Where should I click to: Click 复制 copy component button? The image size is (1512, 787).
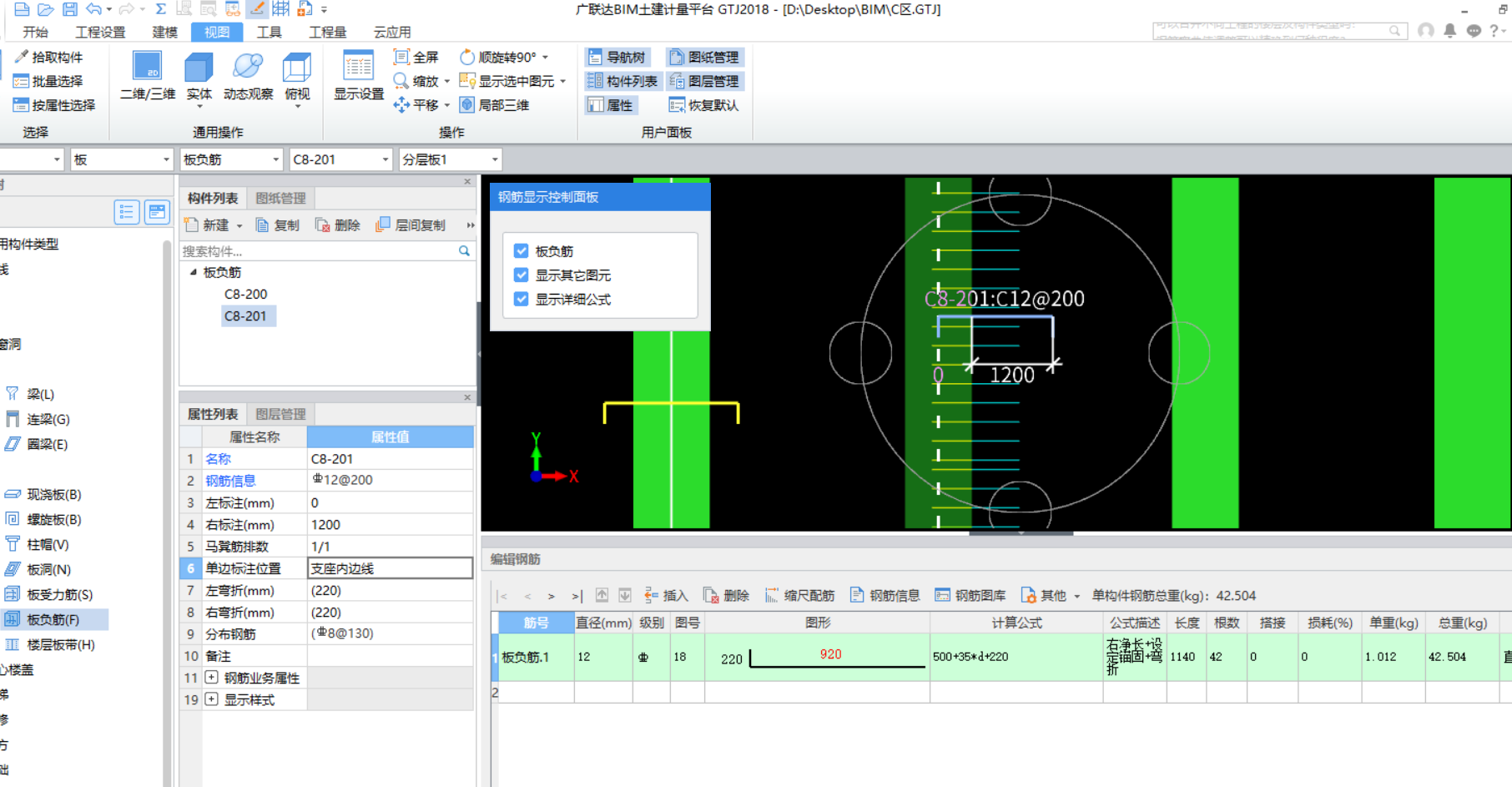coord(278,225)
